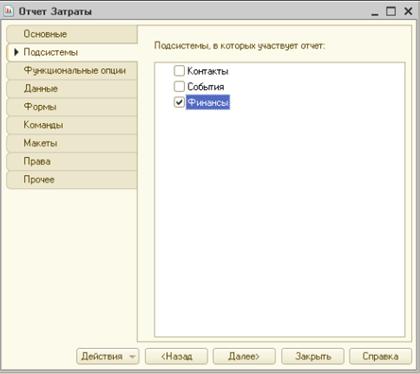Screen dimensions: 420x374
Task: Open help with Справка button
Action: (x=380, y=356)
